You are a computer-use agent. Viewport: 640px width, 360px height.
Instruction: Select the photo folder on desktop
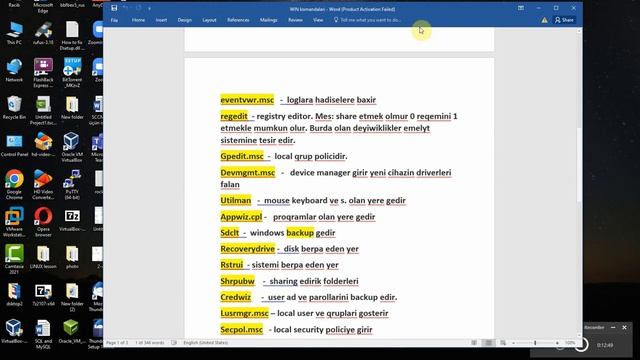click(72, 257)
